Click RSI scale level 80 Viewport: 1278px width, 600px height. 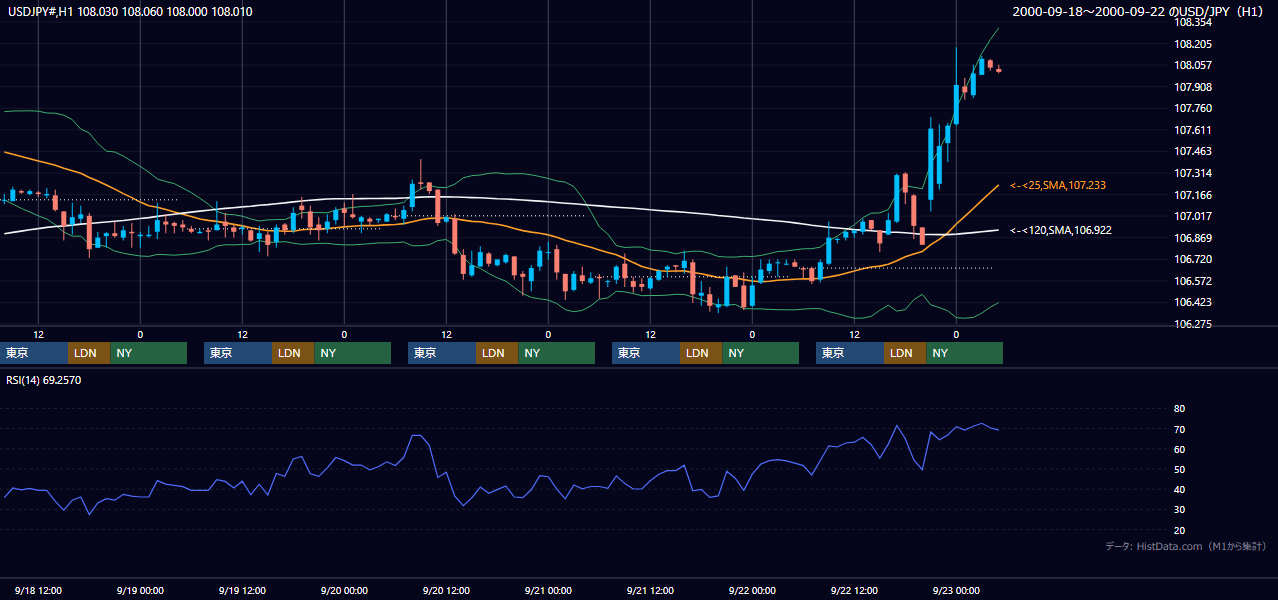[x=1180, y=409]
